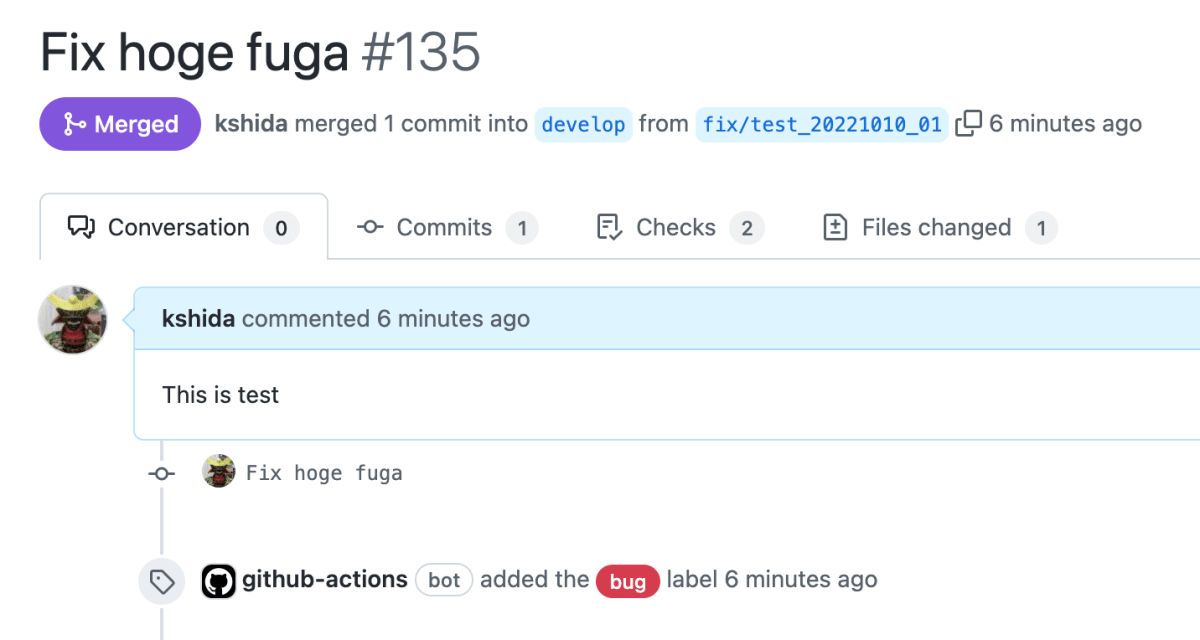
Task: Click the Conversation speech bubble icon
Action: point(81,228)
